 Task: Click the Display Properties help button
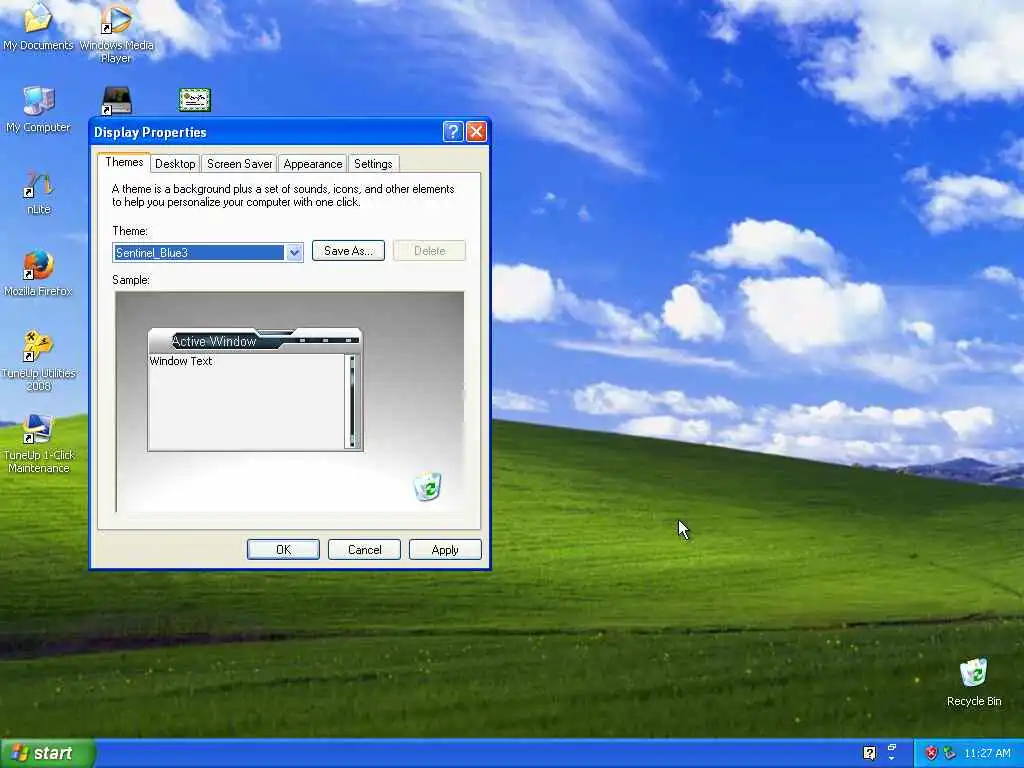point(453,132)
